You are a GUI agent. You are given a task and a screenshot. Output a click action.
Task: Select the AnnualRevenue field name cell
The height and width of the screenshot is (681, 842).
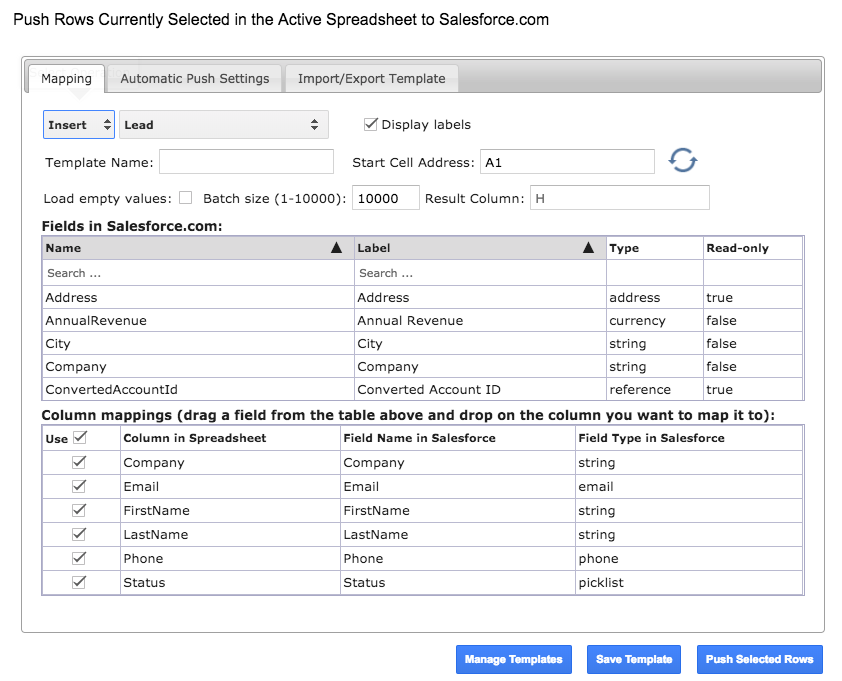[198, 321]
